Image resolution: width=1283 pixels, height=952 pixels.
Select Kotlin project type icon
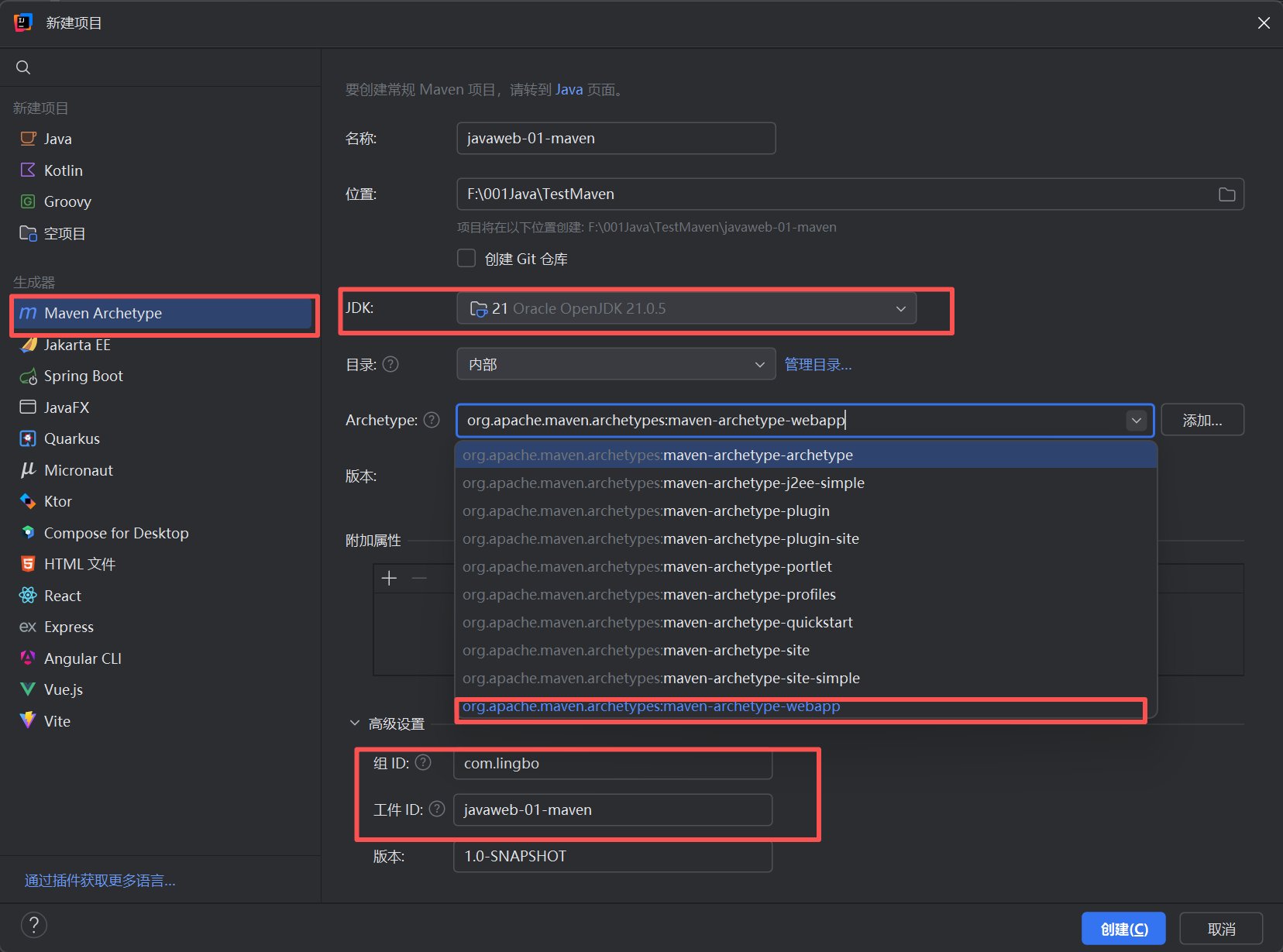tap(29, 170)
